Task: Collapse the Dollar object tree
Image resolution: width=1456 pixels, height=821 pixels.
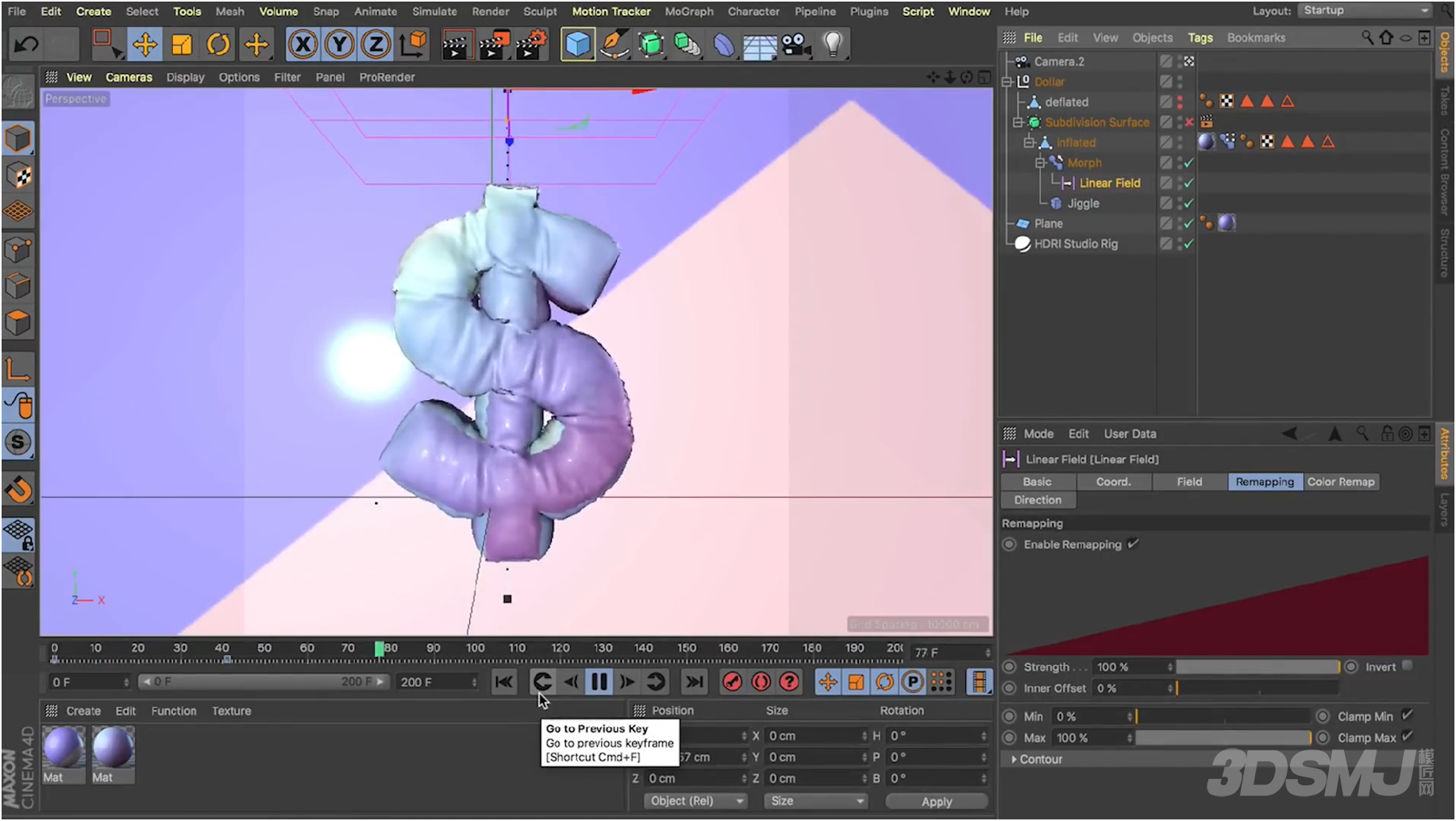Action: [x=1007, y=82]
